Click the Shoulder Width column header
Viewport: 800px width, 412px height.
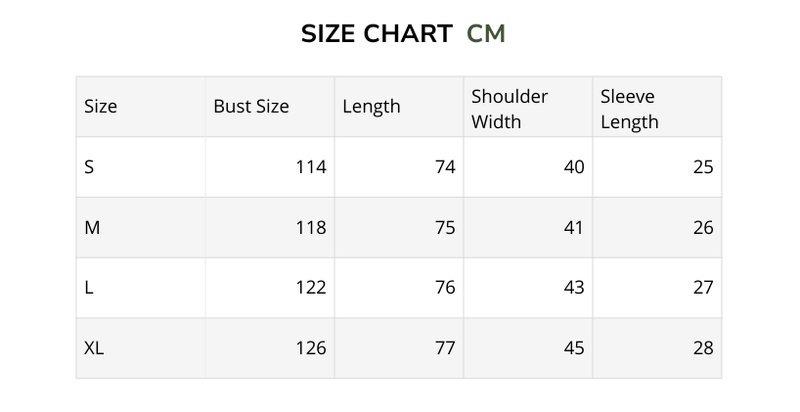tap(510, 109)
